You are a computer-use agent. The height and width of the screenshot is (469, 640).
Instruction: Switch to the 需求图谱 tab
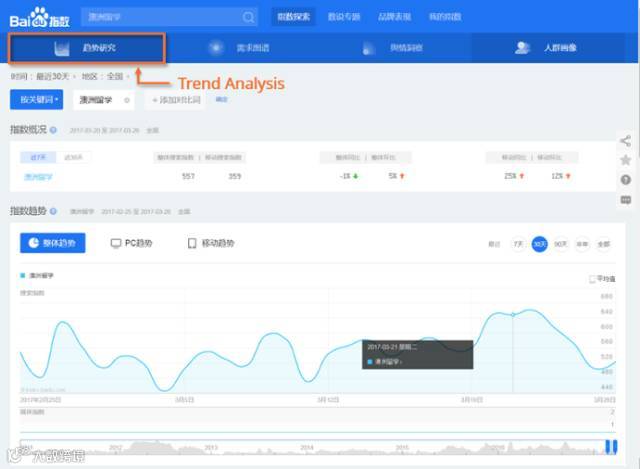(x=241, y=48)
